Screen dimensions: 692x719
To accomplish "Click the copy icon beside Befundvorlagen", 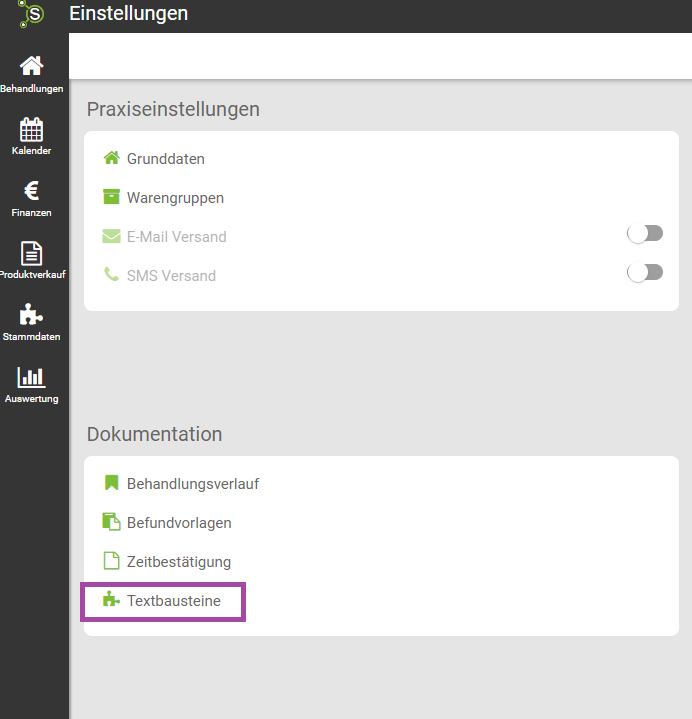I will (111, 522).
